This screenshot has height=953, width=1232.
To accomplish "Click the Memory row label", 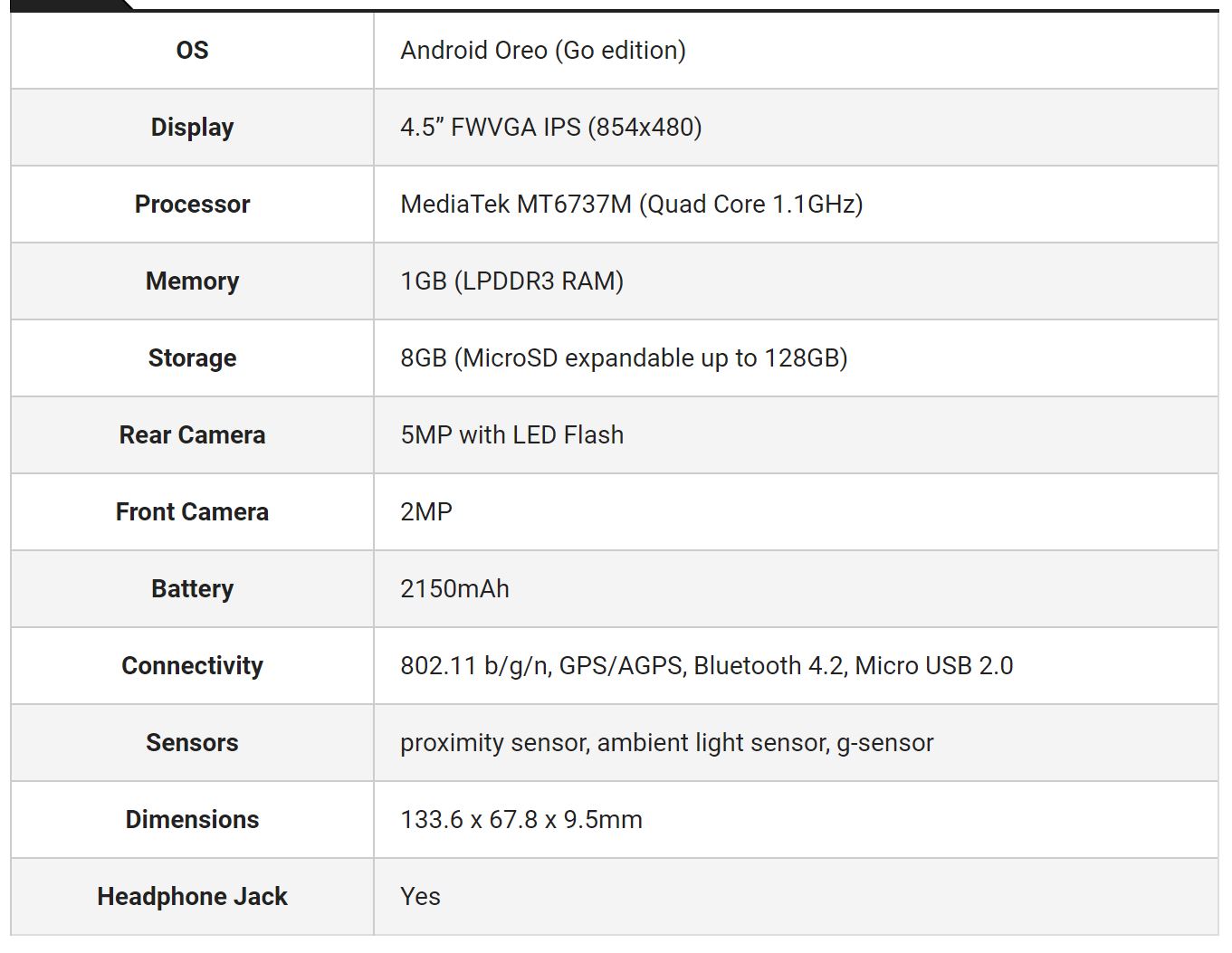I will 192,281.
